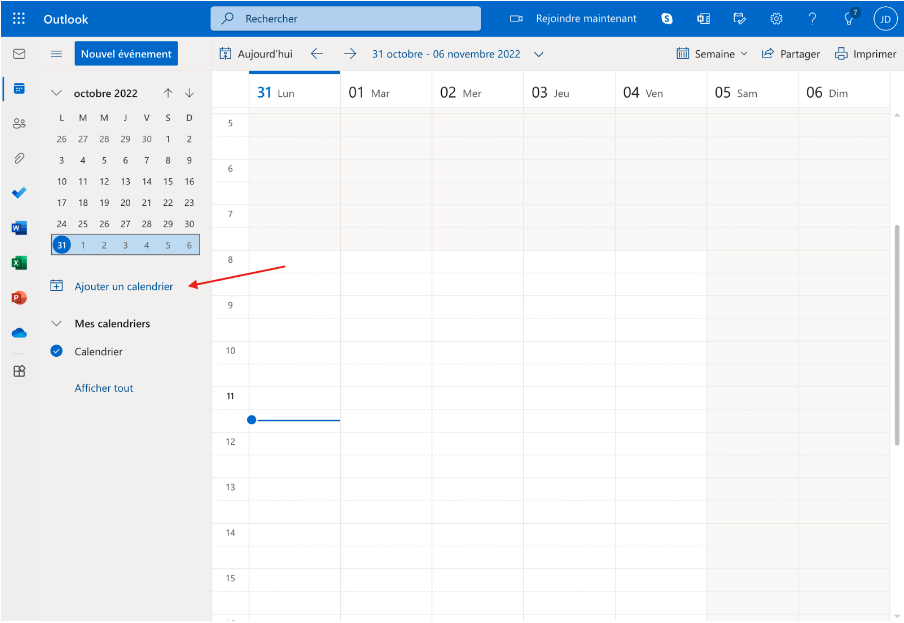Click the octobre 2022 month label
The width and height of the screenshot is (904, 623).
(106, 93)
